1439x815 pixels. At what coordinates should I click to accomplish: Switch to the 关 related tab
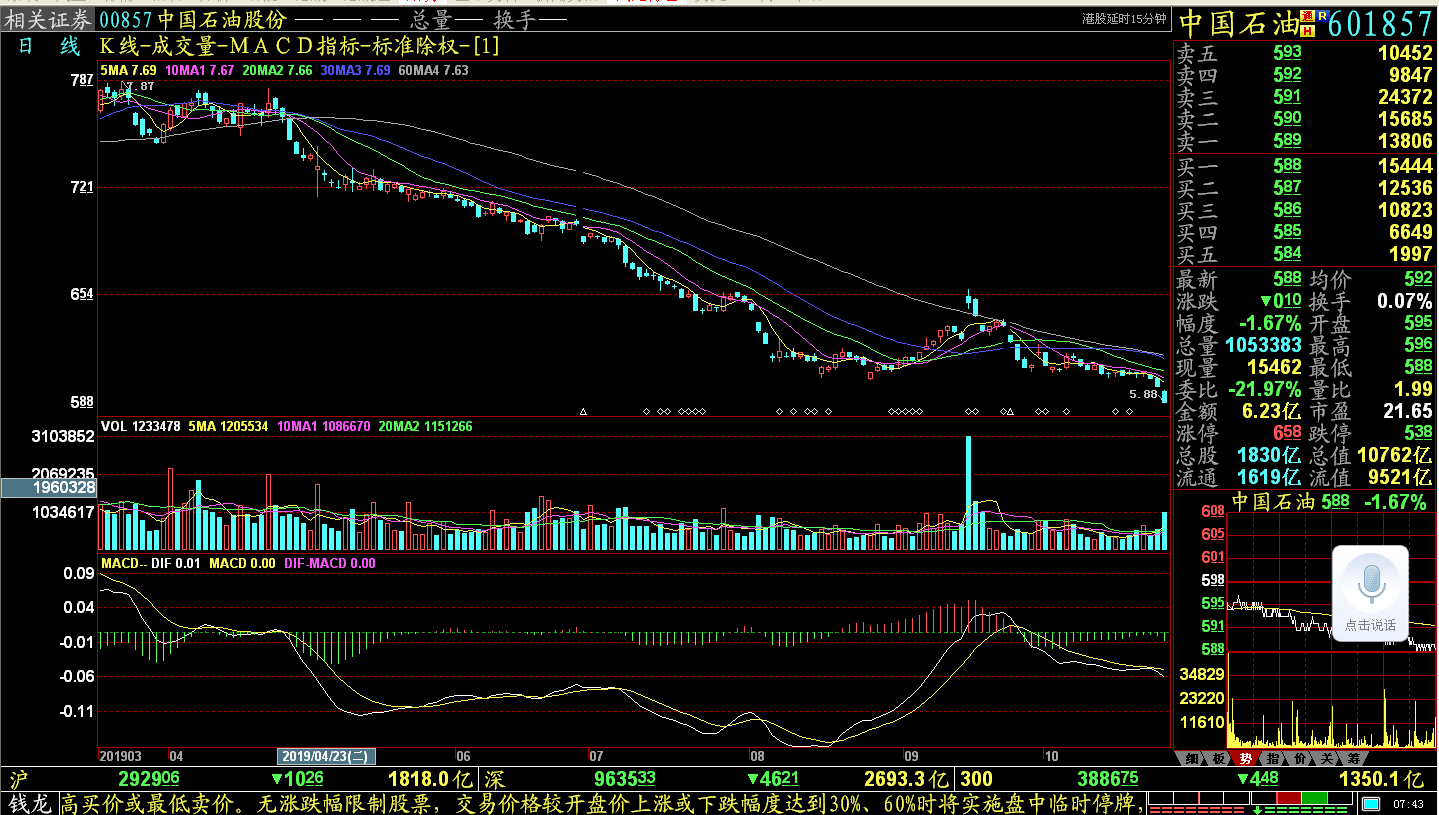pos(1326,758)
